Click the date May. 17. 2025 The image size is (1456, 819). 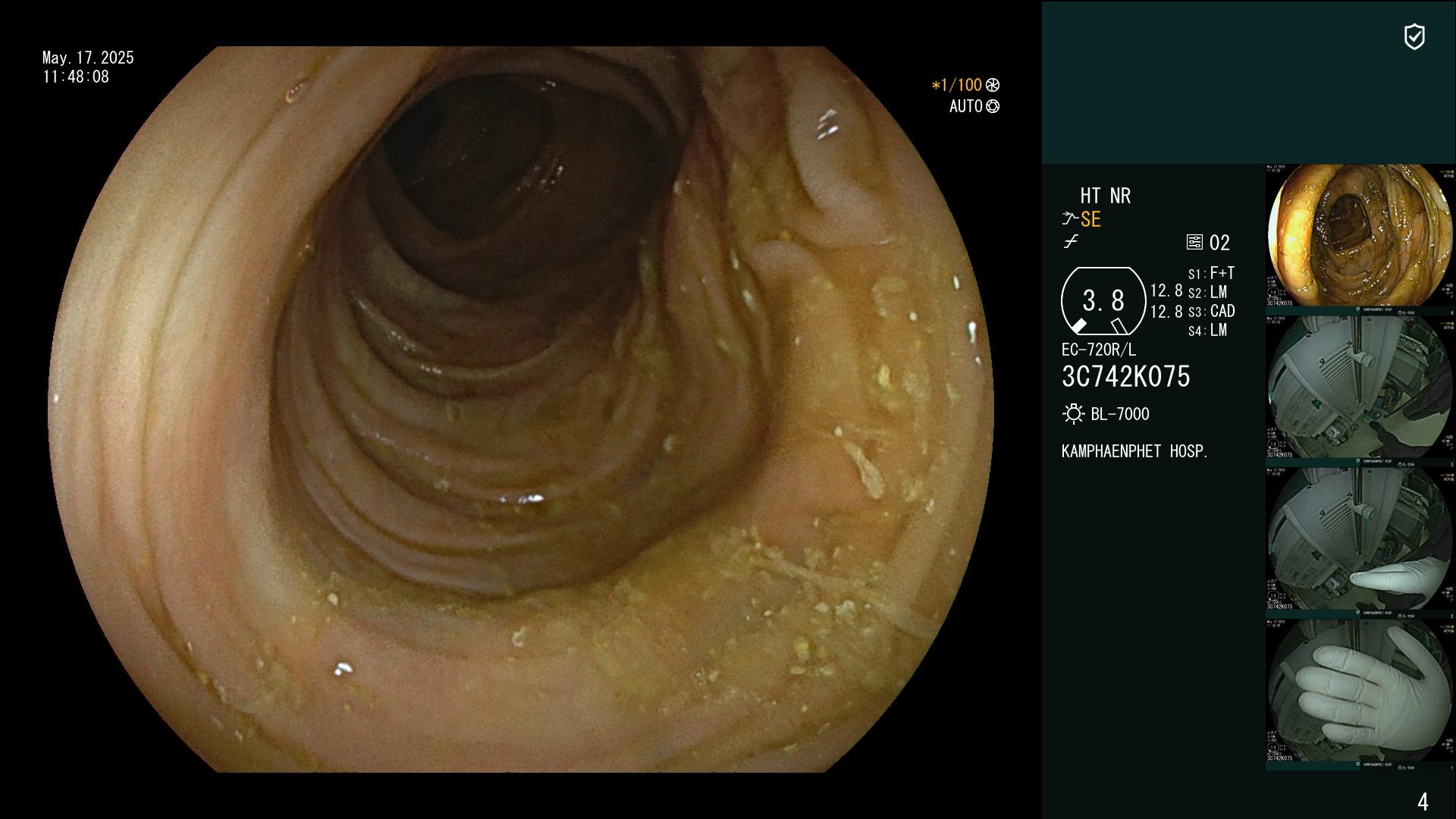88,58
